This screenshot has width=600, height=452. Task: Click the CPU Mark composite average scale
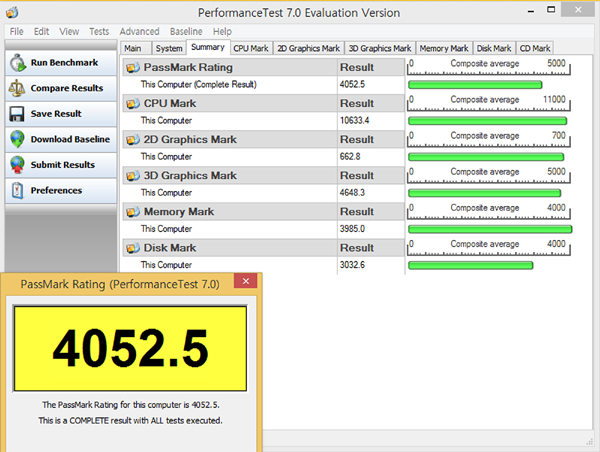489,103
